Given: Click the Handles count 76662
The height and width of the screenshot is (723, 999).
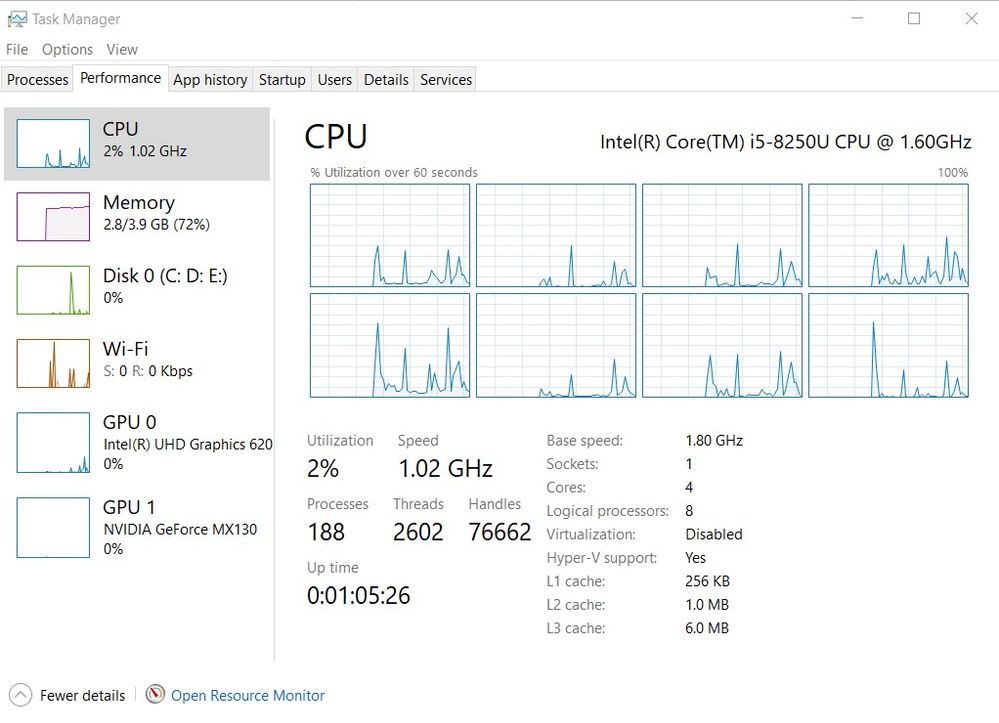Looking at the screenshot, I should (x=500, y=531).
